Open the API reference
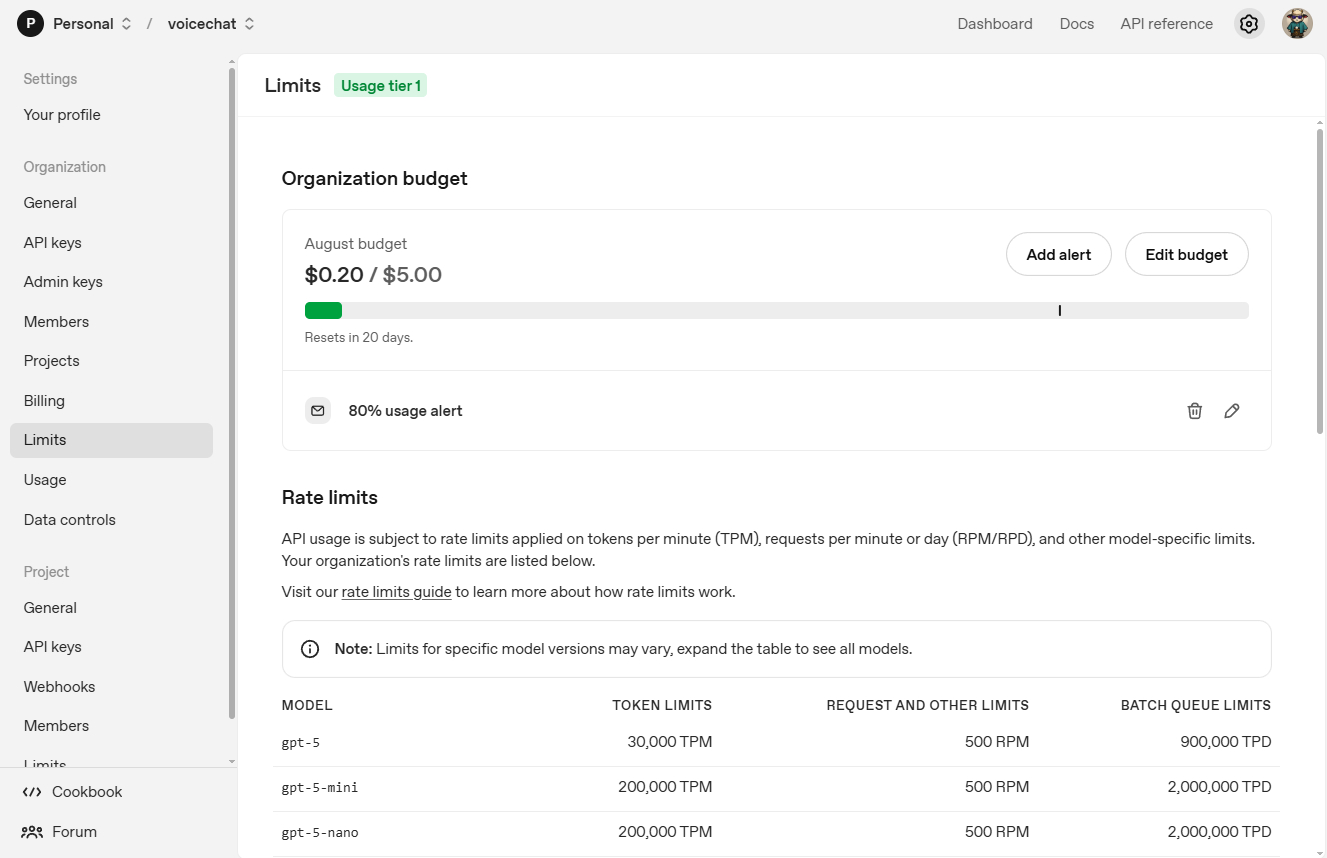Viewport: 1327px width, 858px height. pyautogui.click(x=1167, y=24)
